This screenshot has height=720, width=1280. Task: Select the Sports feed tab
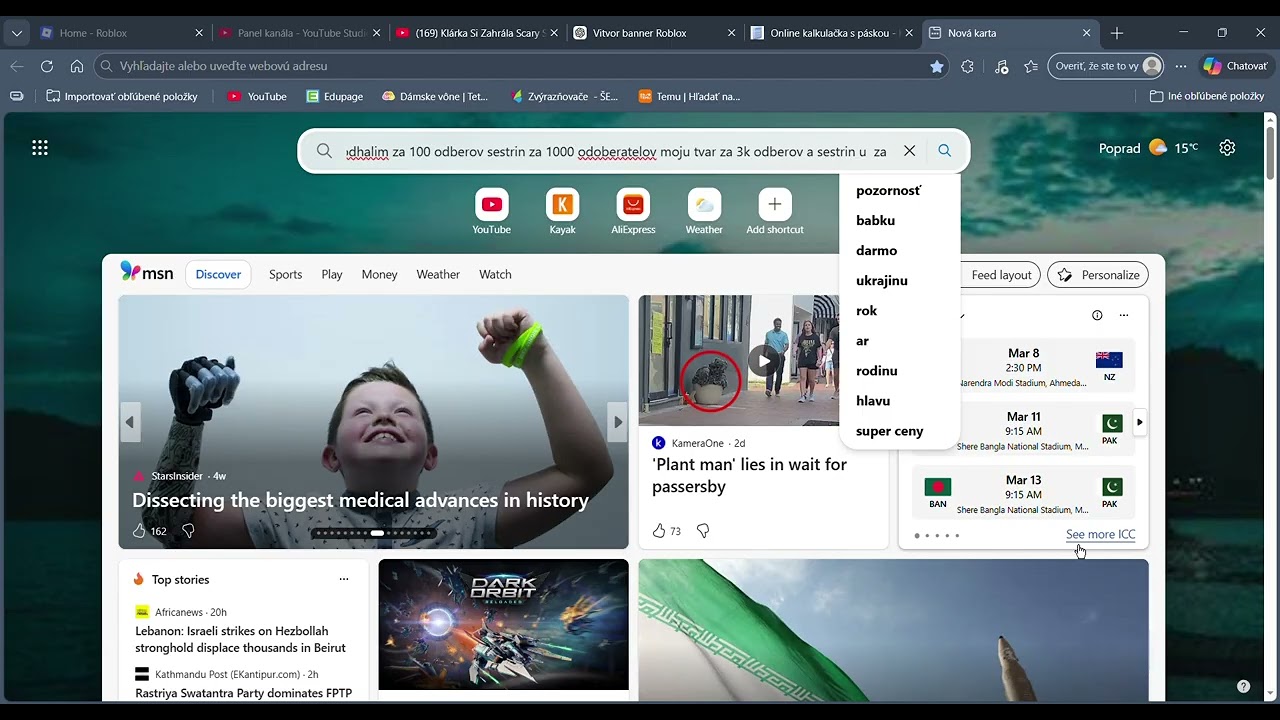[285, 274]
